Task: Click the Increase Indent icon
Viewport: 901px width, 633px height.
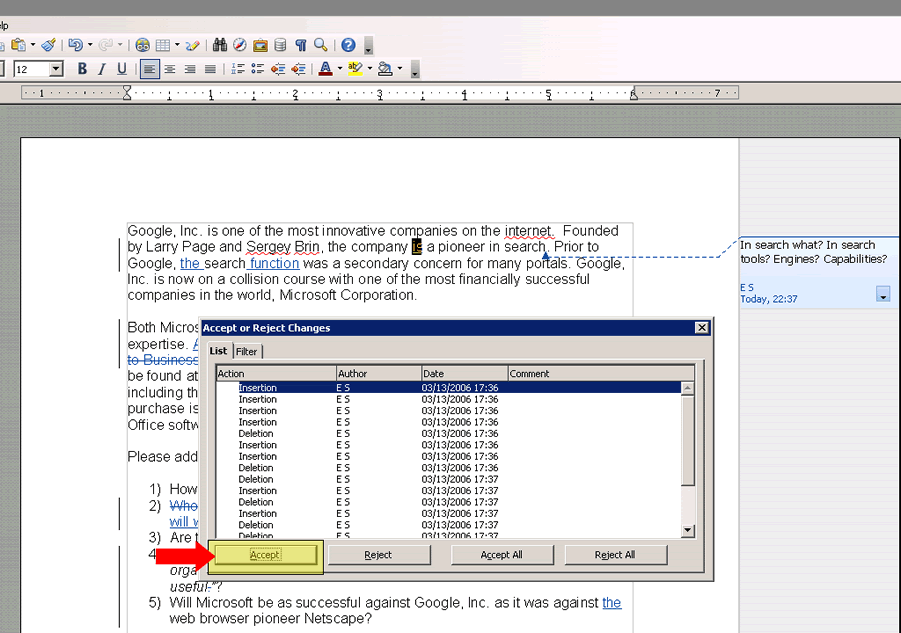Action: (298, 70)
